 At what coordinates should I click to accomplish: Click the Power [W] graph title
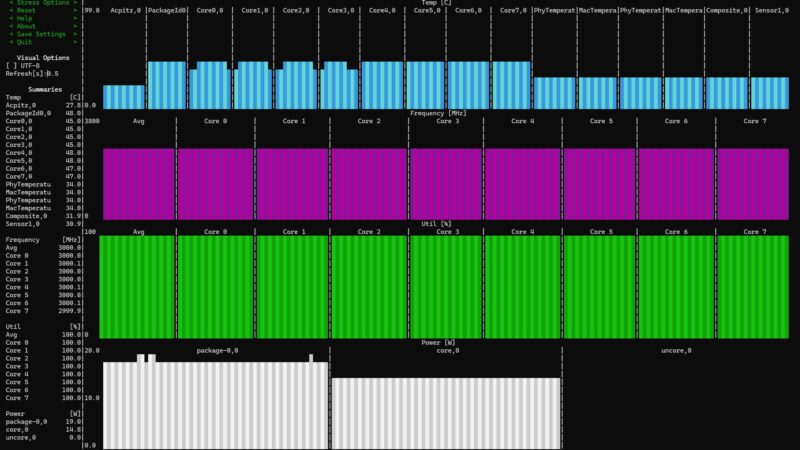(438, 343)
